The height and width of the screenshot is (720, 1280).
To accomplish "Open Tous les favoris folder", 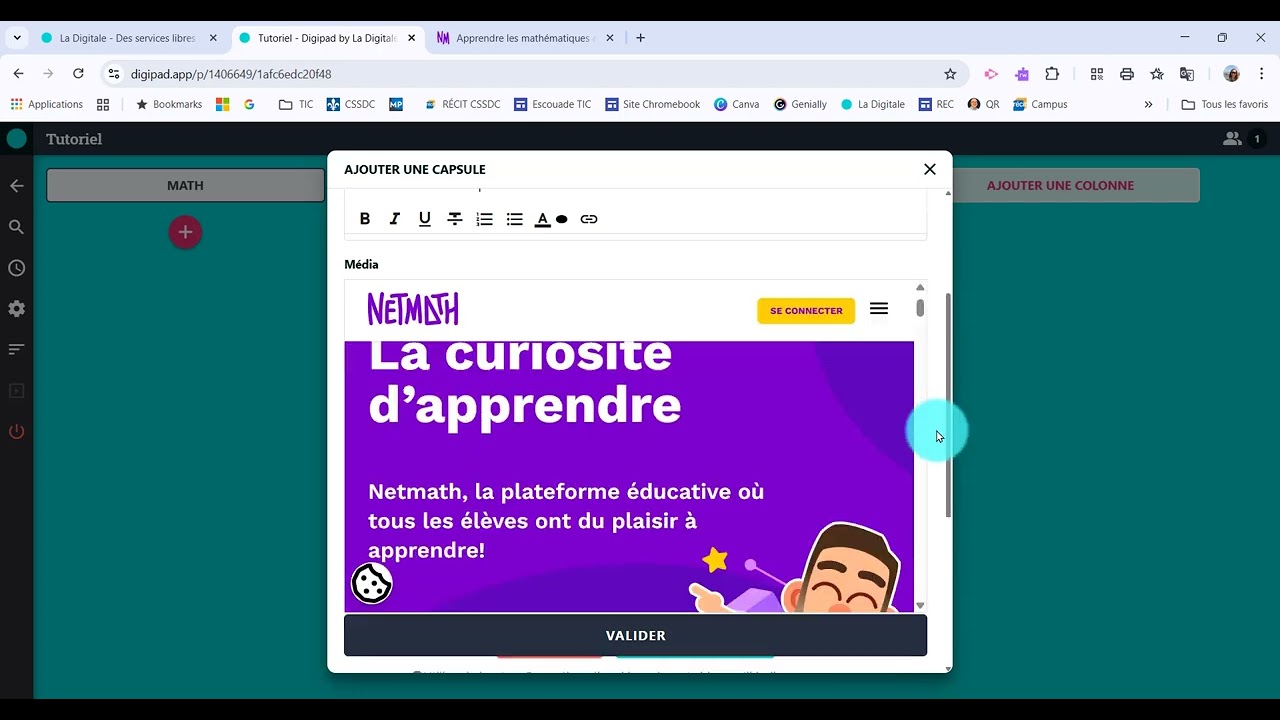I will 1225,104.
